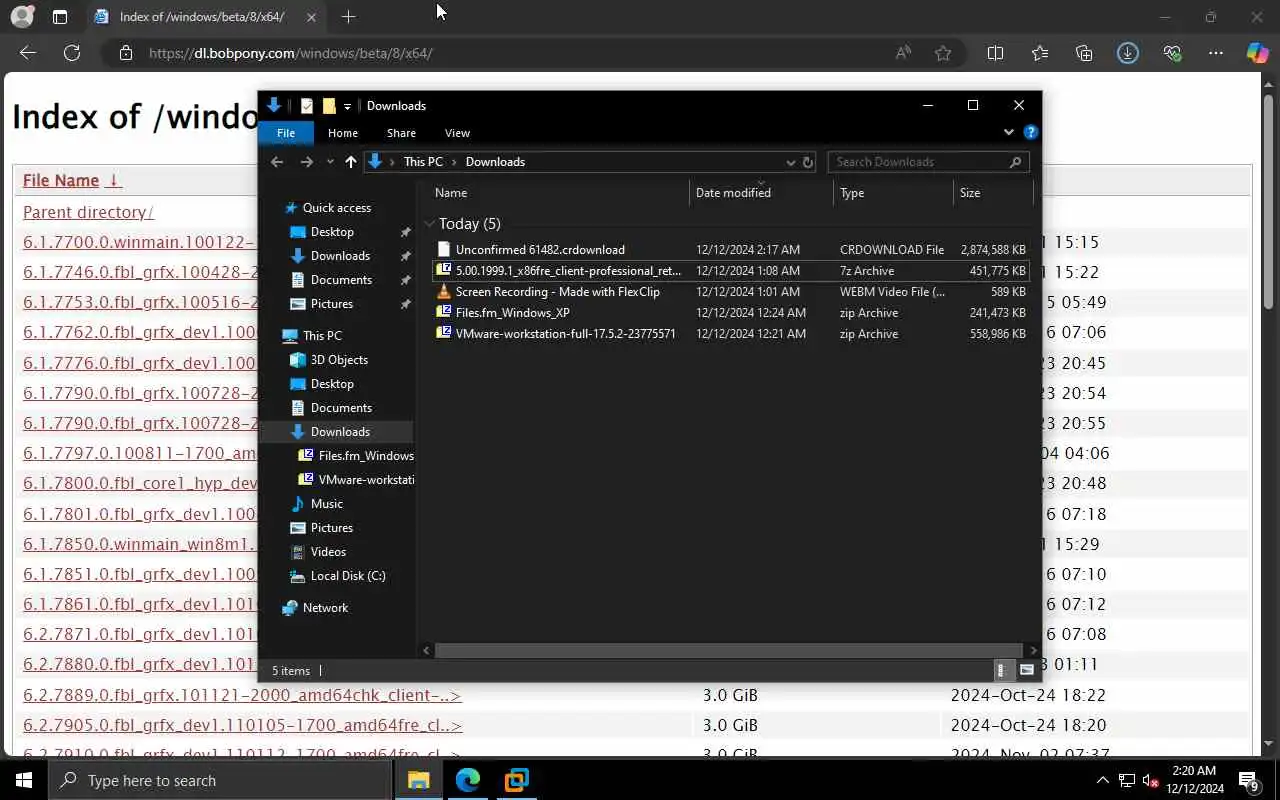This screenshot has height=800, width=1280.
Task: Expand chevron after This PC breadcrumb
Action: click(x=455, y=162)
